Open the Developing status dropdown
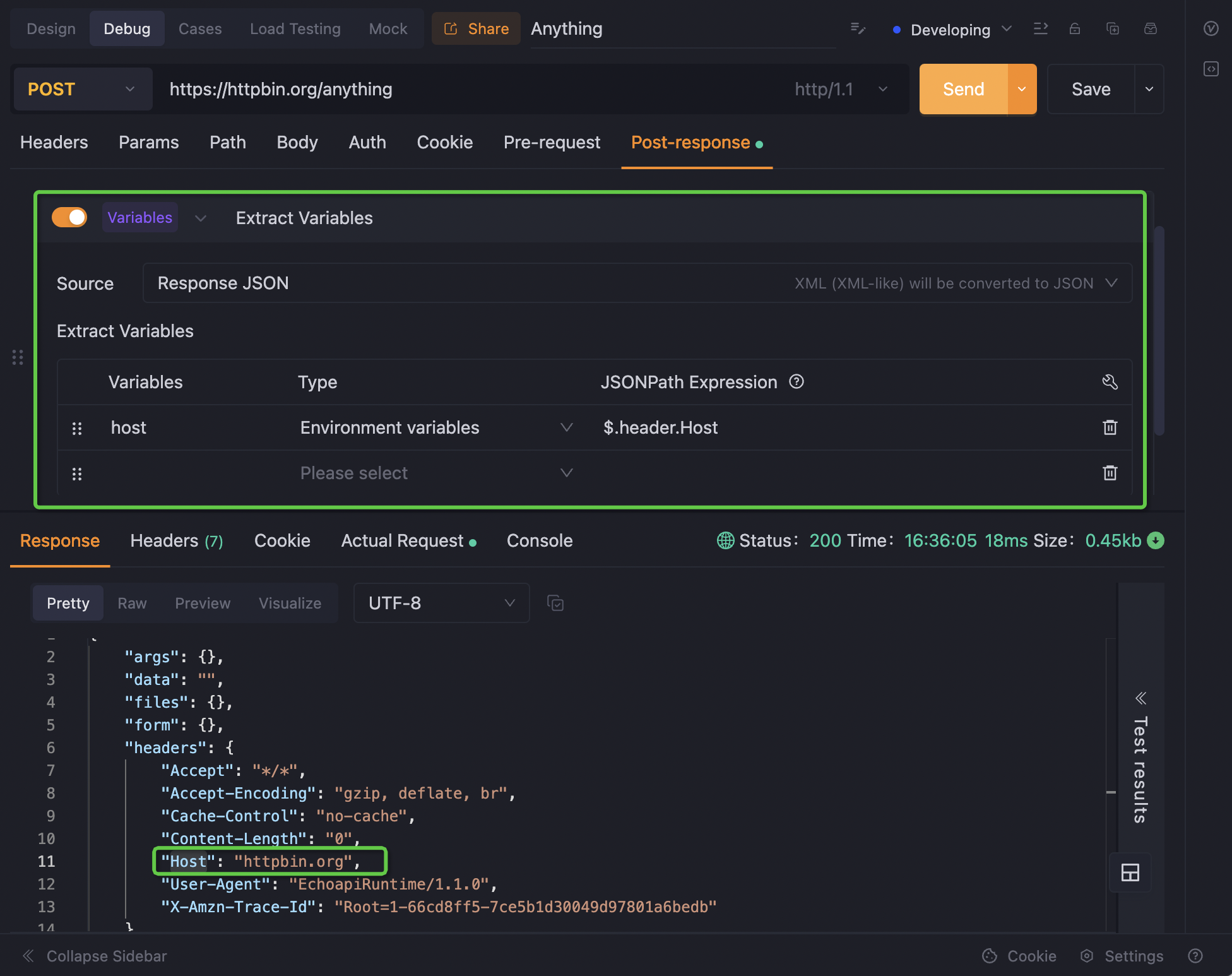This screenshot has height=976, width=1232. 952,29
